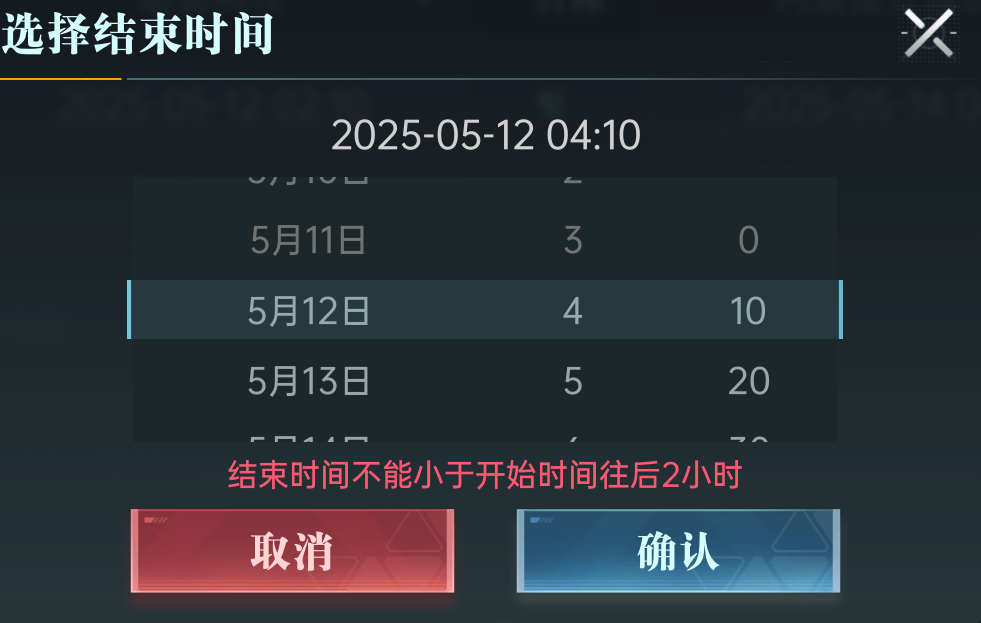981x623 pixels.
Task: Select the partially visible 5月10日 date above
Action: tap(308, 180)
